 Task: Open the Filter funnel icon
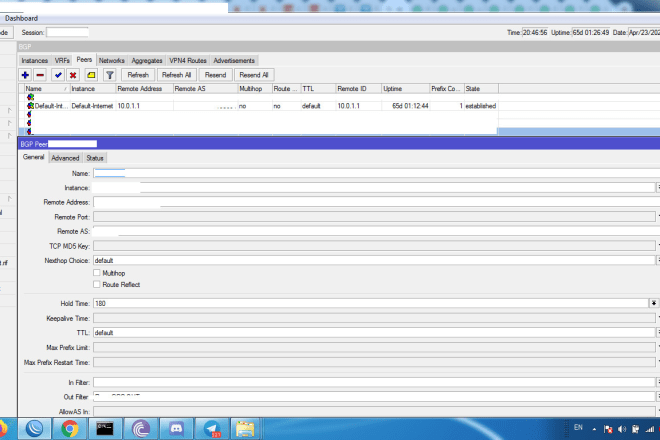click(109, 75)
